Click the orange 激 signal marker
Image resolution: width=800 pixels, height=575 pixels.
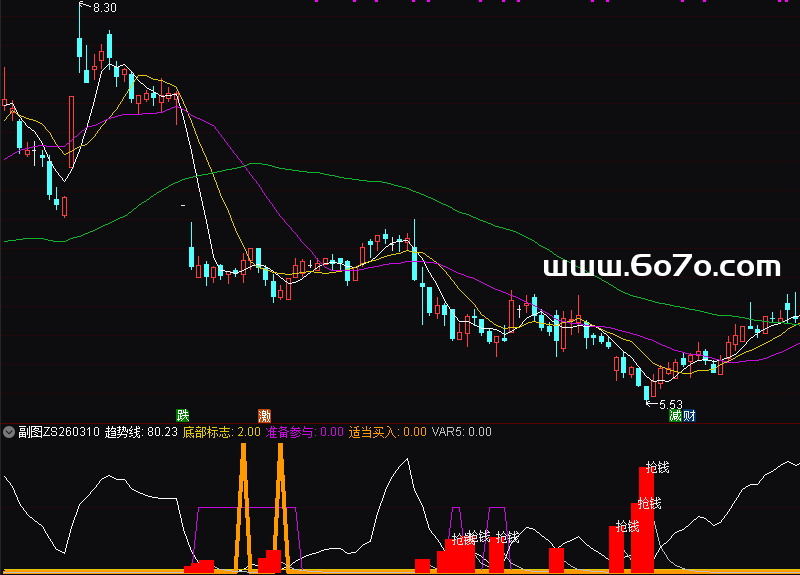click(x=265, y=415)
